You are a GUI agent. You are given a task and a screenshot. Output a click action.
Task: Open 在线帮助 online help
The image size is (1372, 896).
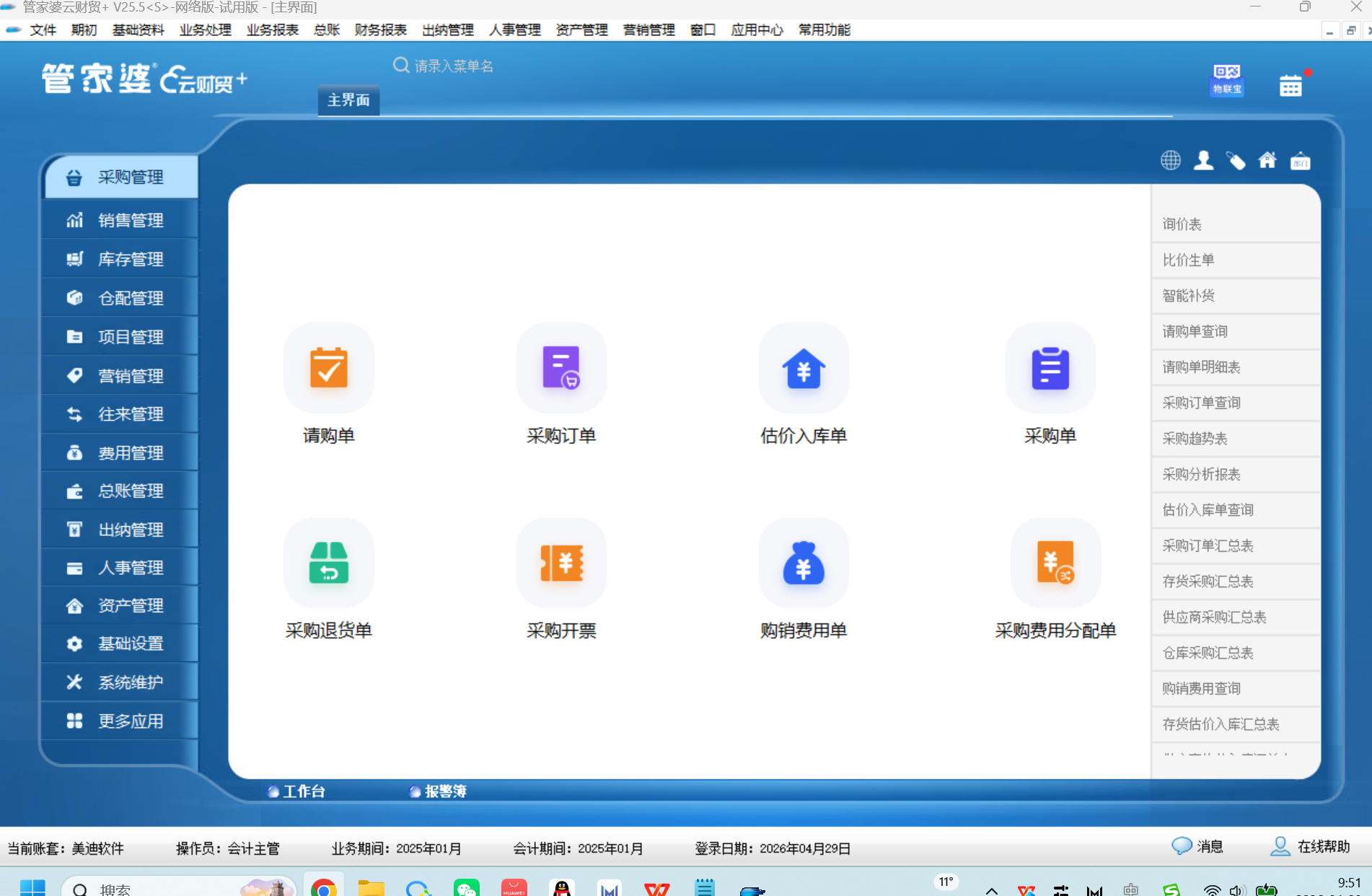pyautogui.click(x=1310, y=846)
